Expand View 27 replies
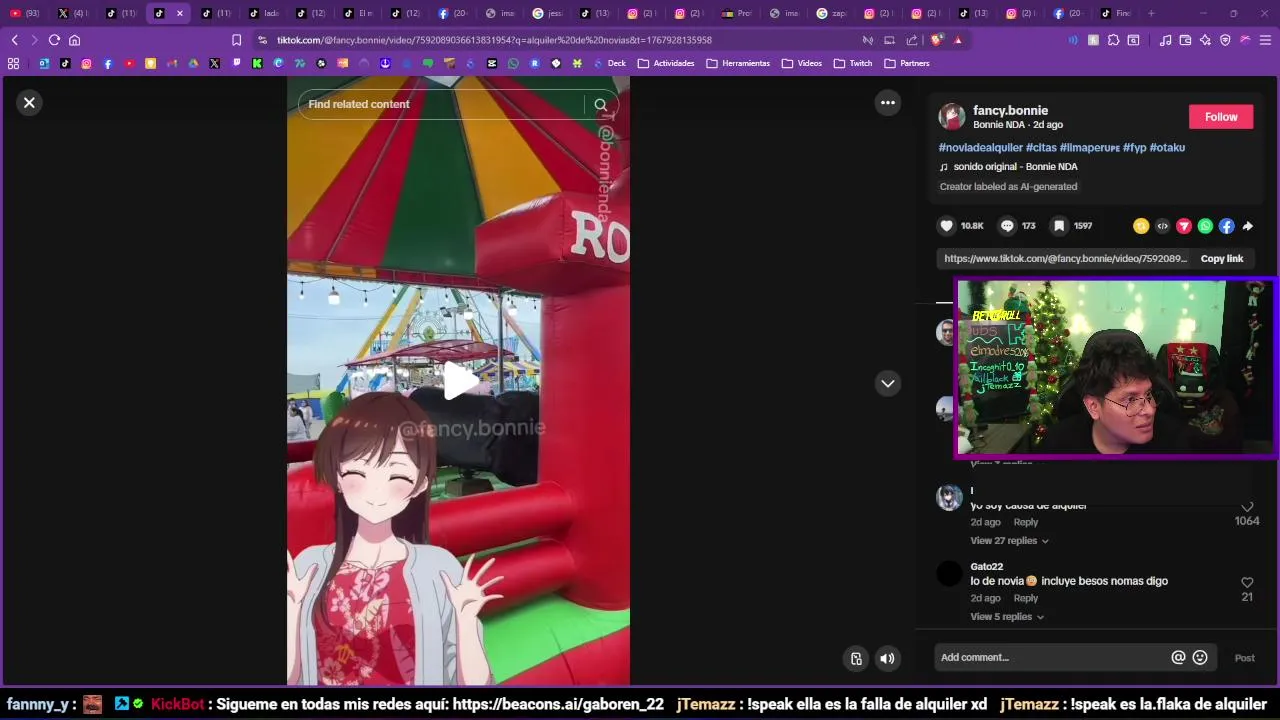Screen dimensions: 1280x720 point(1009,541)
